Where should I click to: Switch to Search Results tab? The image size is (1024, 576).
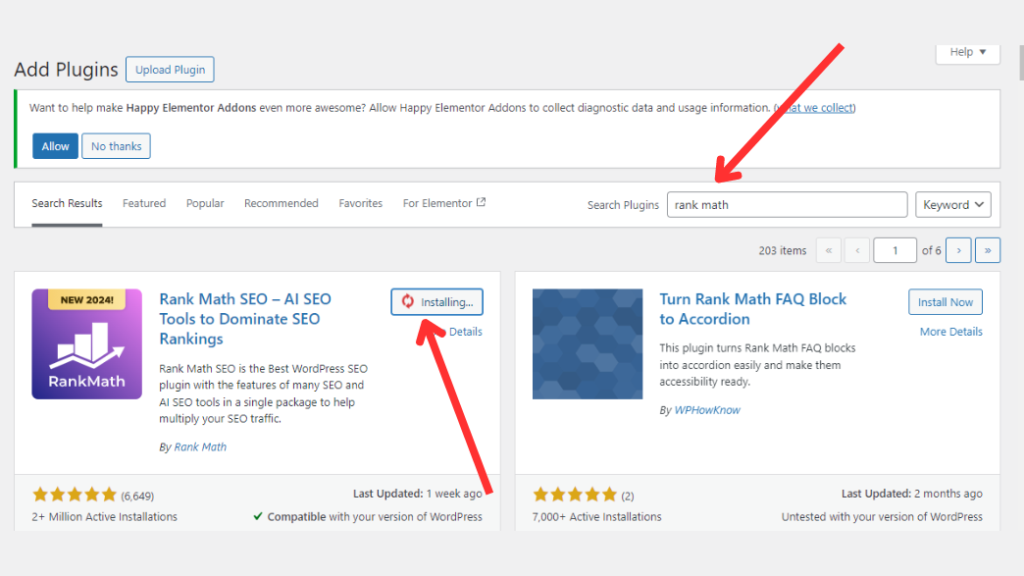click(67, 203)
